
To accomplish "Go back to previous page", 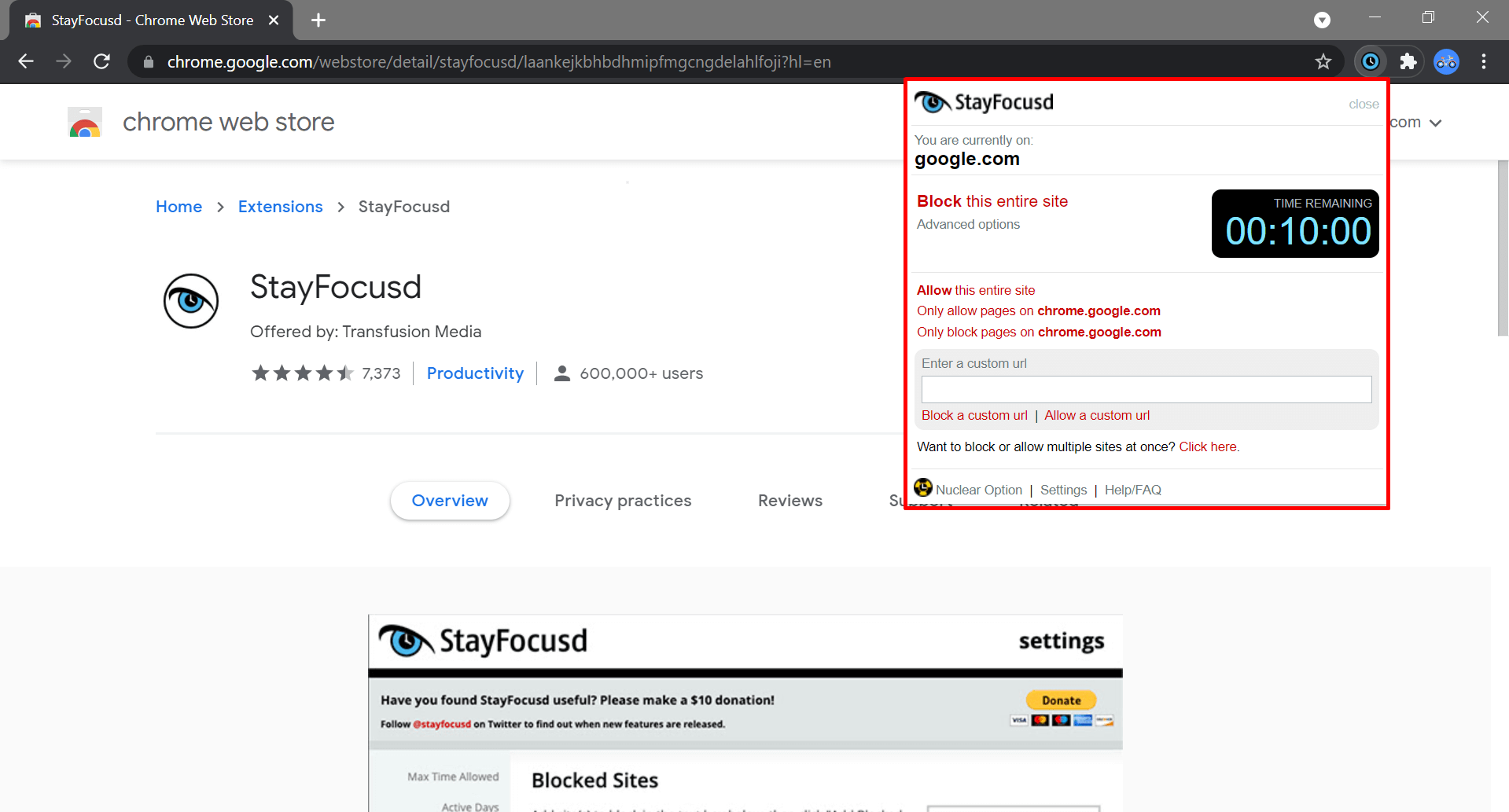I will (x=26, y=61).
